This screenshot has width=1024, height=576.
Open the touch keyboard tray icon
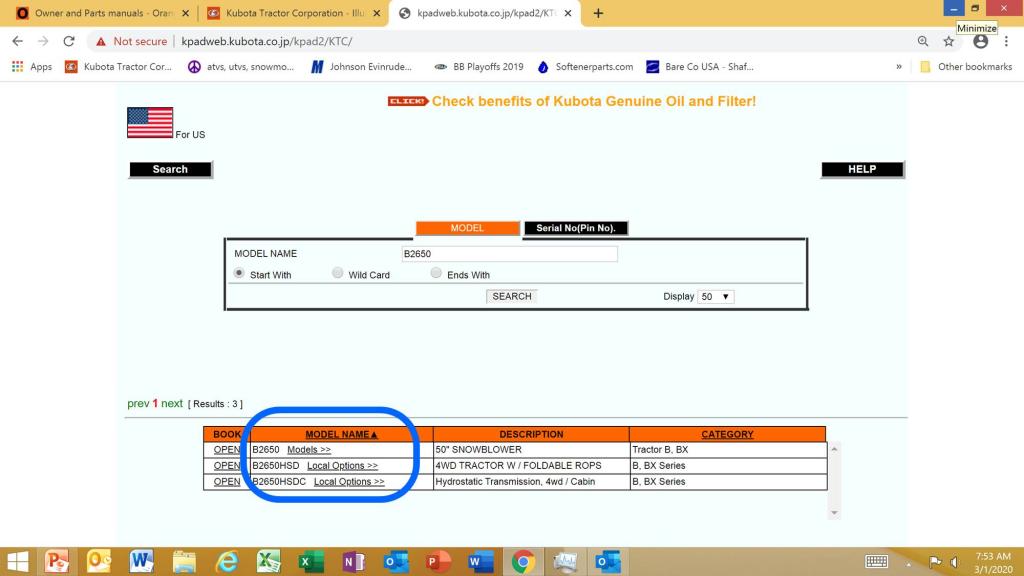(876, 562)
